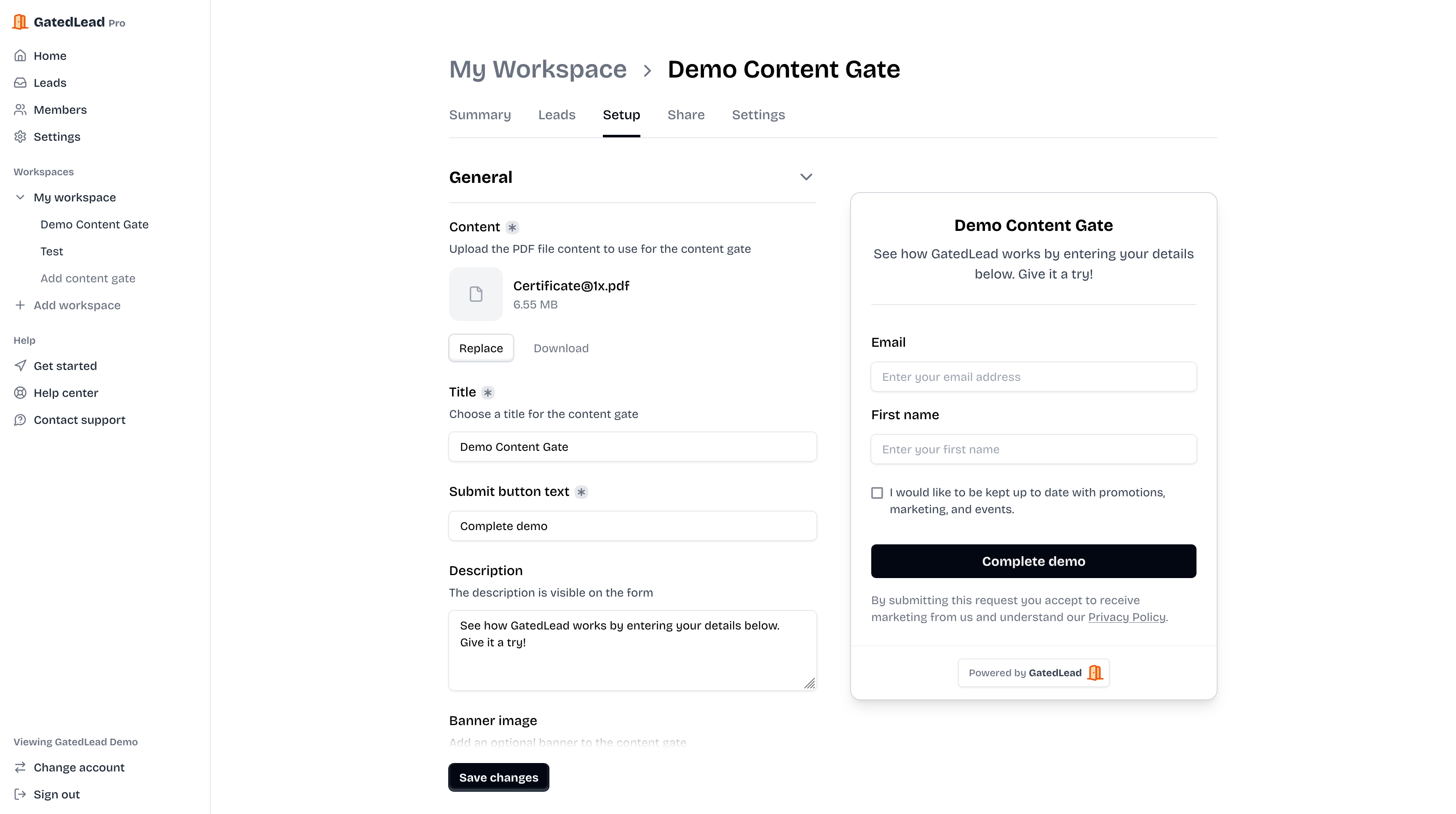Click the Sign out icon

pyautogui.click(x=20, y=794)
